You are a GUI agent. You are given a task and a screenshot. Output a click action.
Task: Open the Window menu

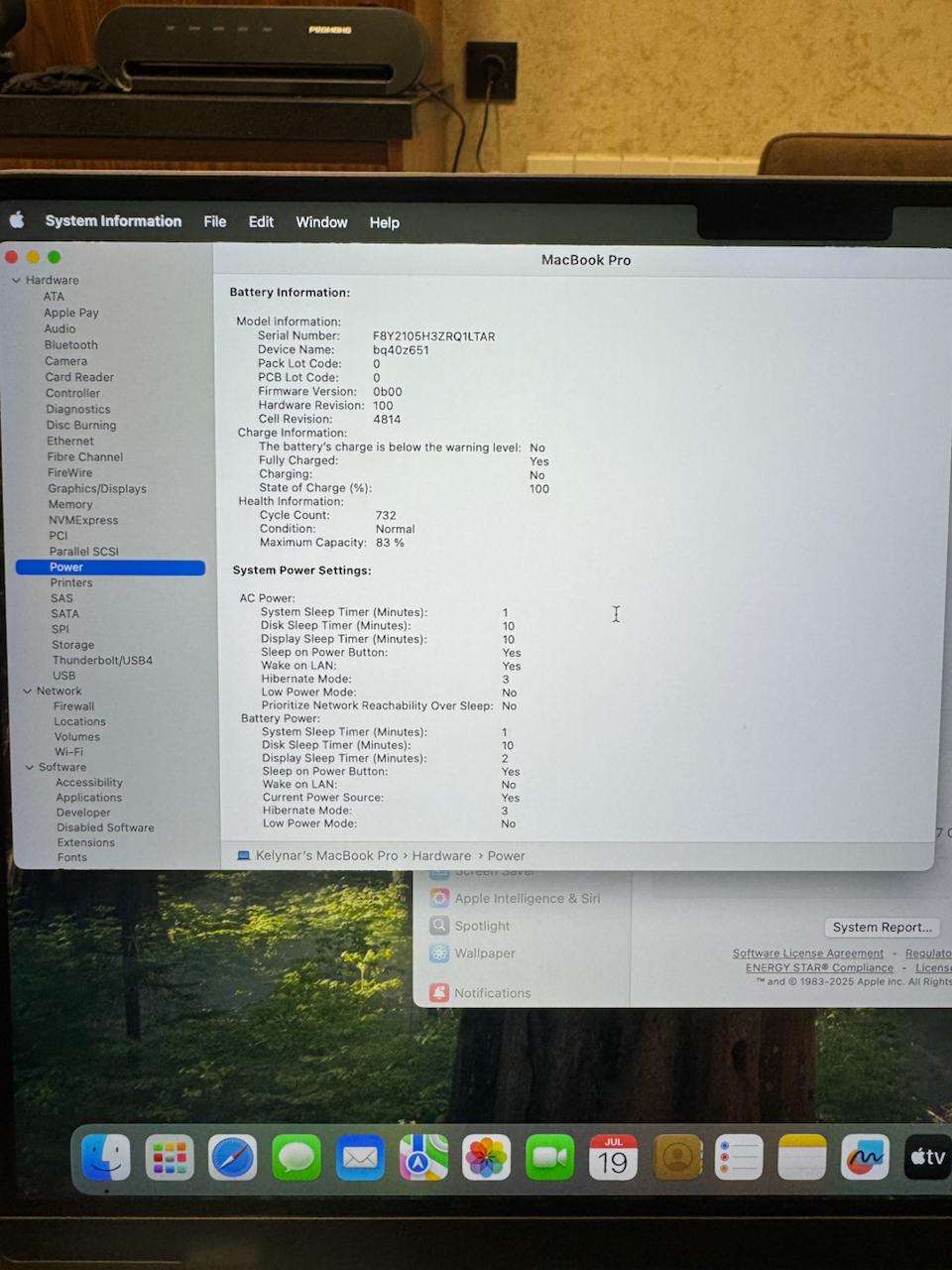click(x=321, y=222)
